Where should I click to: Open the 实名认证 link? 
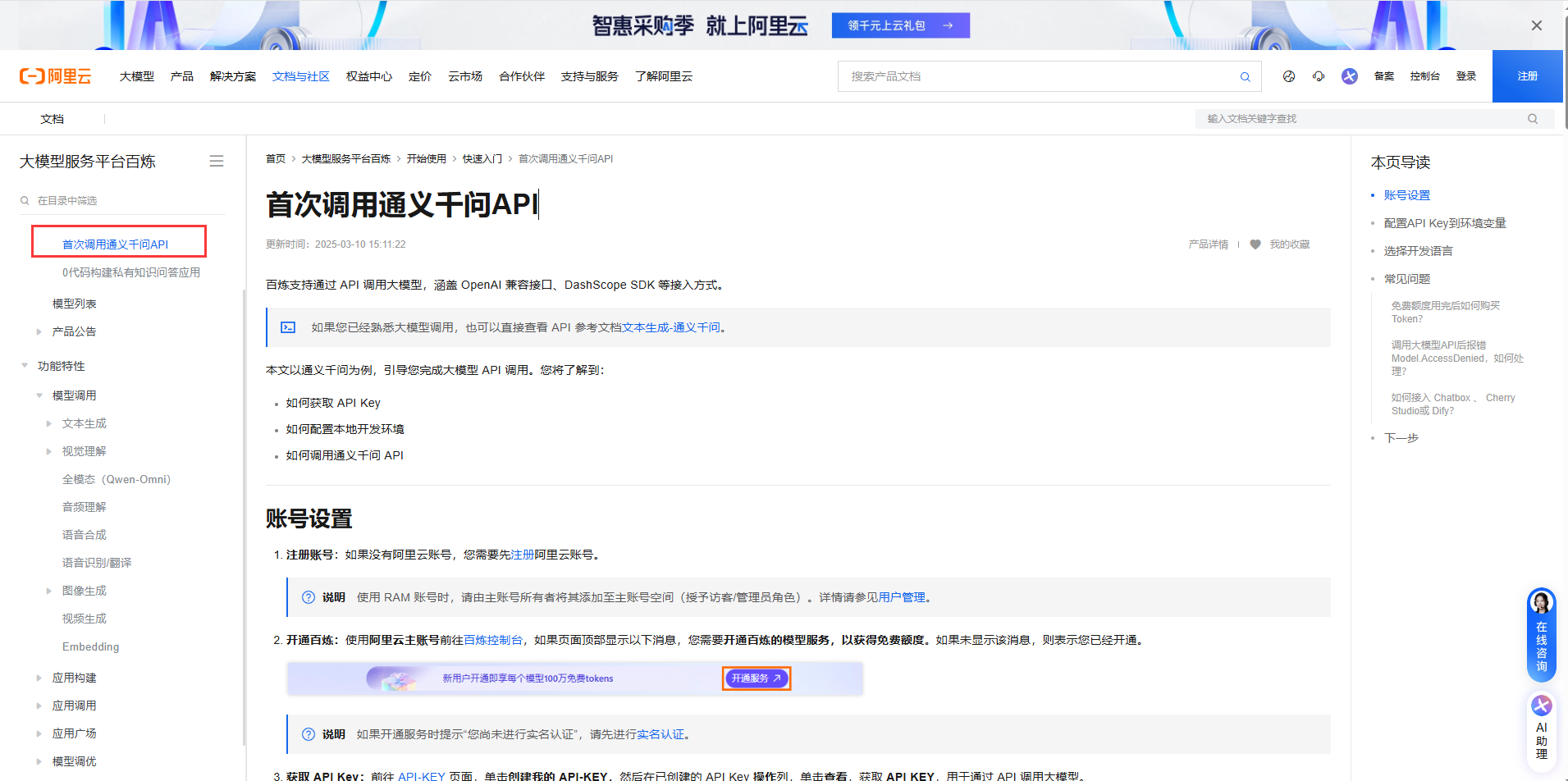click(661, 734)
